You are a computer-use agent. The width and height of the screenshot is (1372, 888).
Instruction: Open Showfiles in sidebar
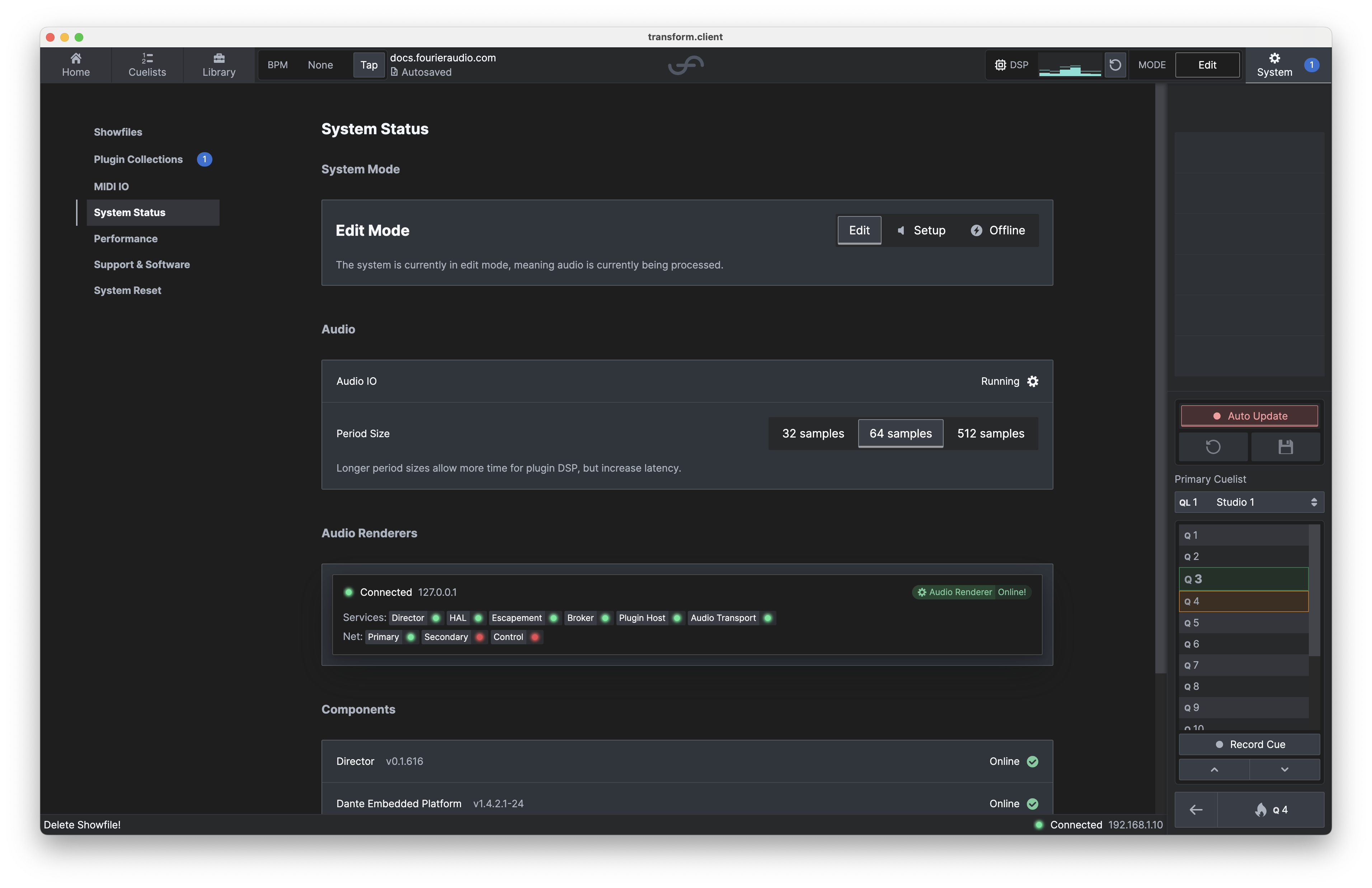[118, 132]
